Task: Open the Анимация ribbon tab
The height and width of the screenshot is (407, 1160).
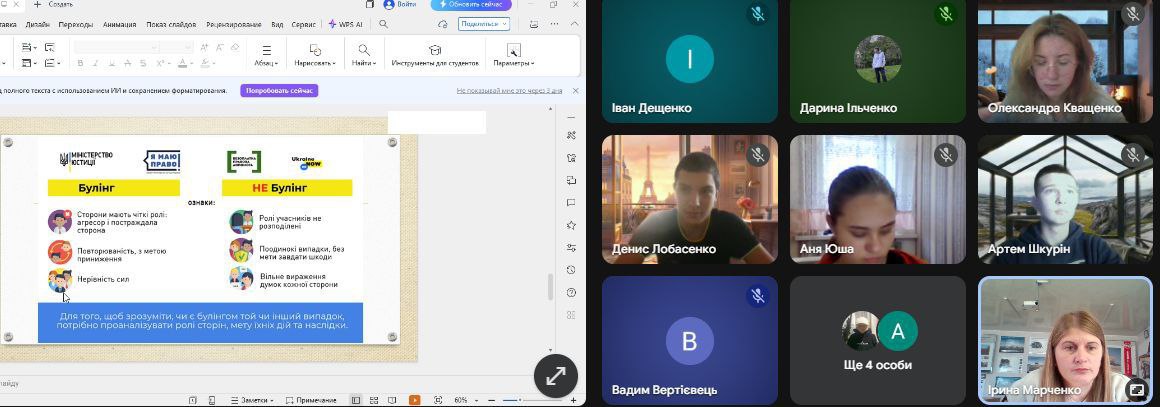Action: 119,24
